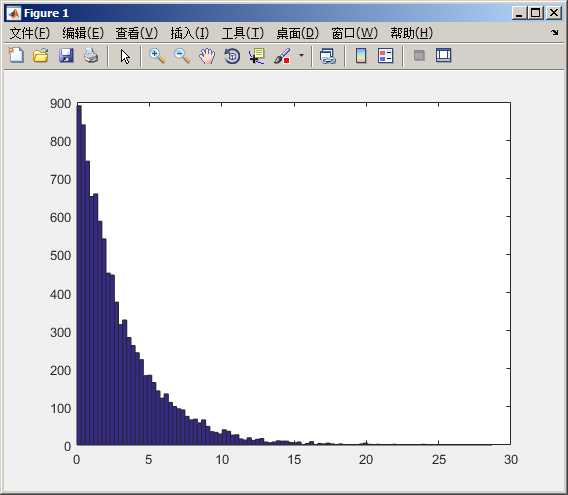Image resolution: width=568 pixels, height=495 pixels.
Task: Minimize the Figure 1 window
Action: (519, 13)
